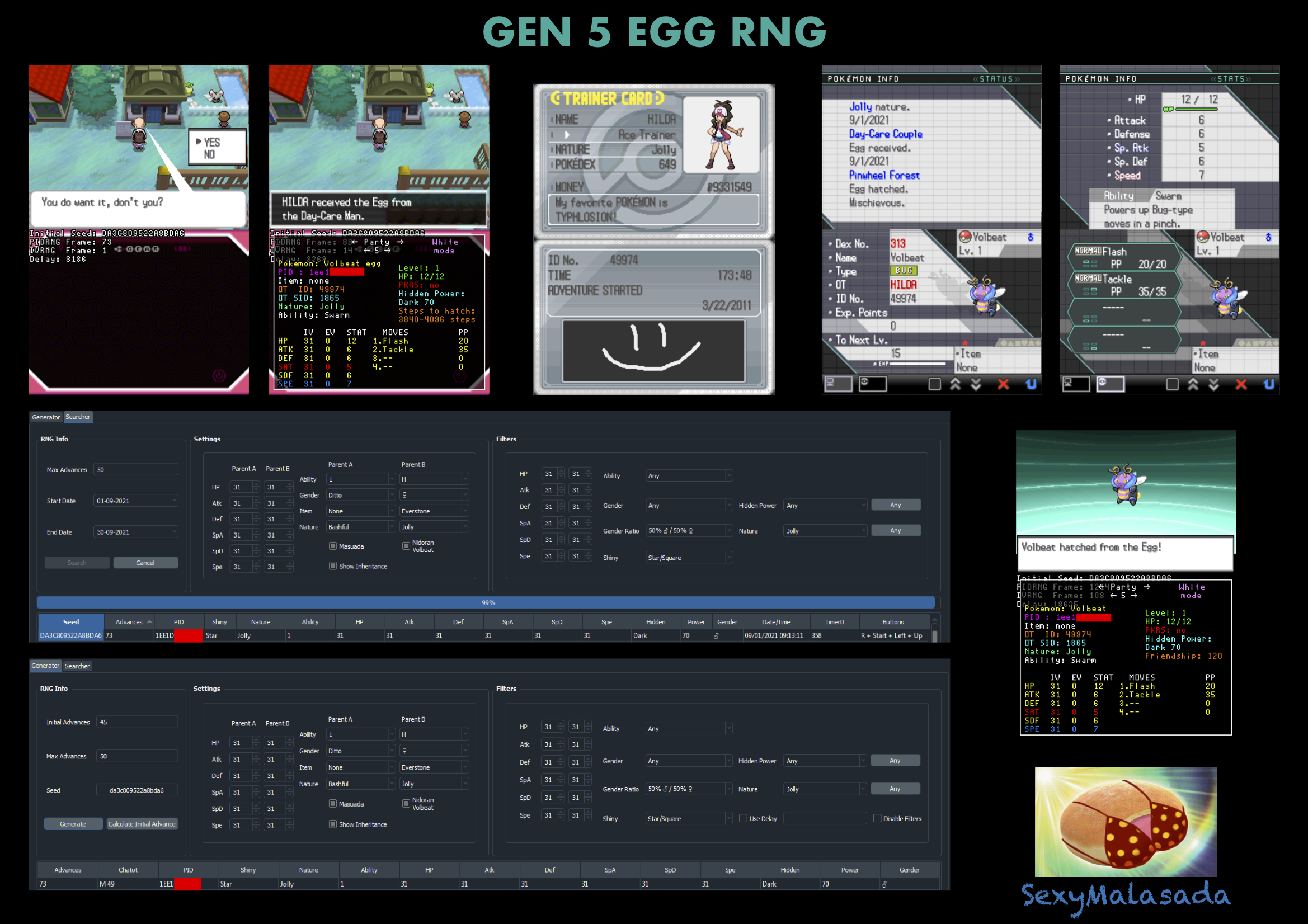Click double up arrow on Status screen
The width and height of the screenshot is (1308, 924).
point(956,384)
